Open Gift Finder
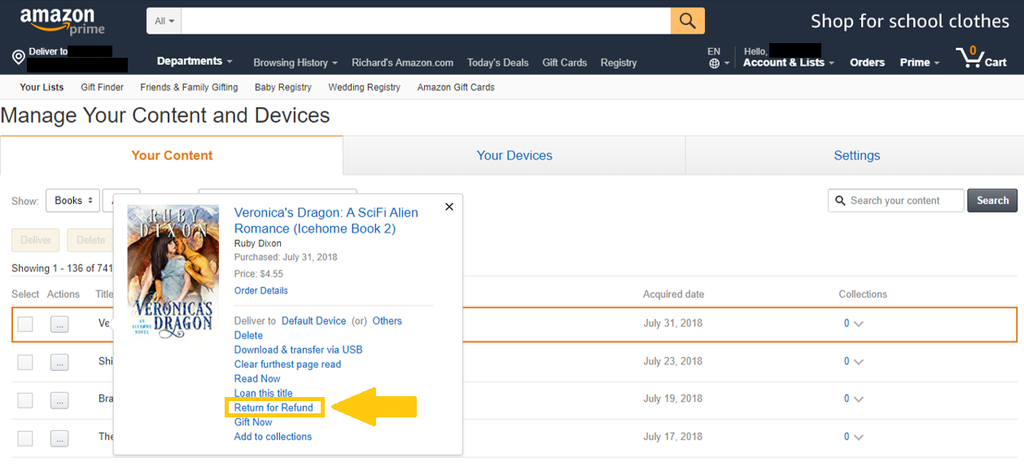 coord(102,87)
